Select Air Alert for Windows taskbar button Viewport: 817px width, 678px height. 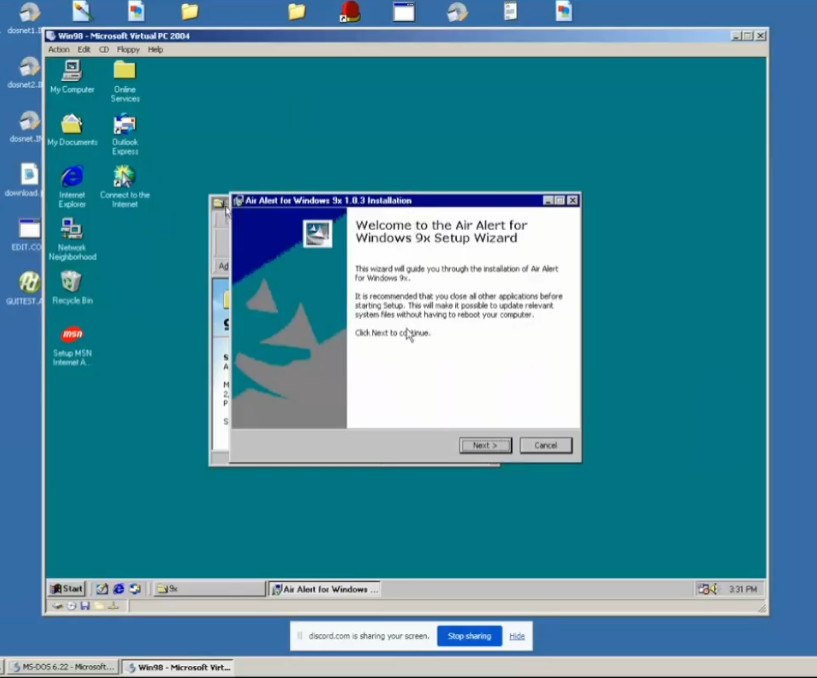point(324,589)
